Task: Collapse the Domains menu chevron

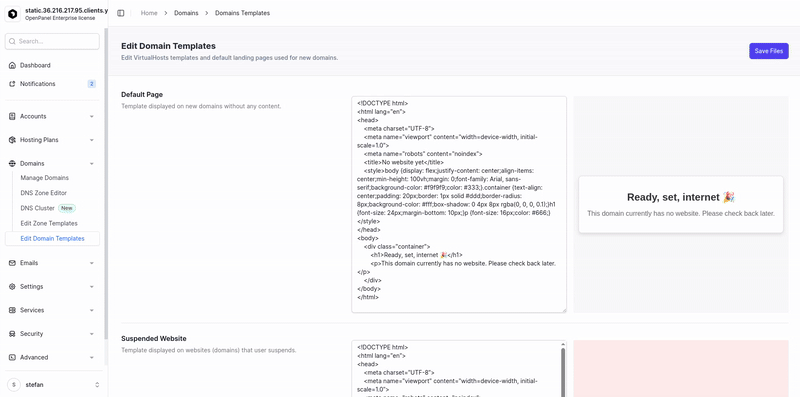Action: click(x=92, y=163)
